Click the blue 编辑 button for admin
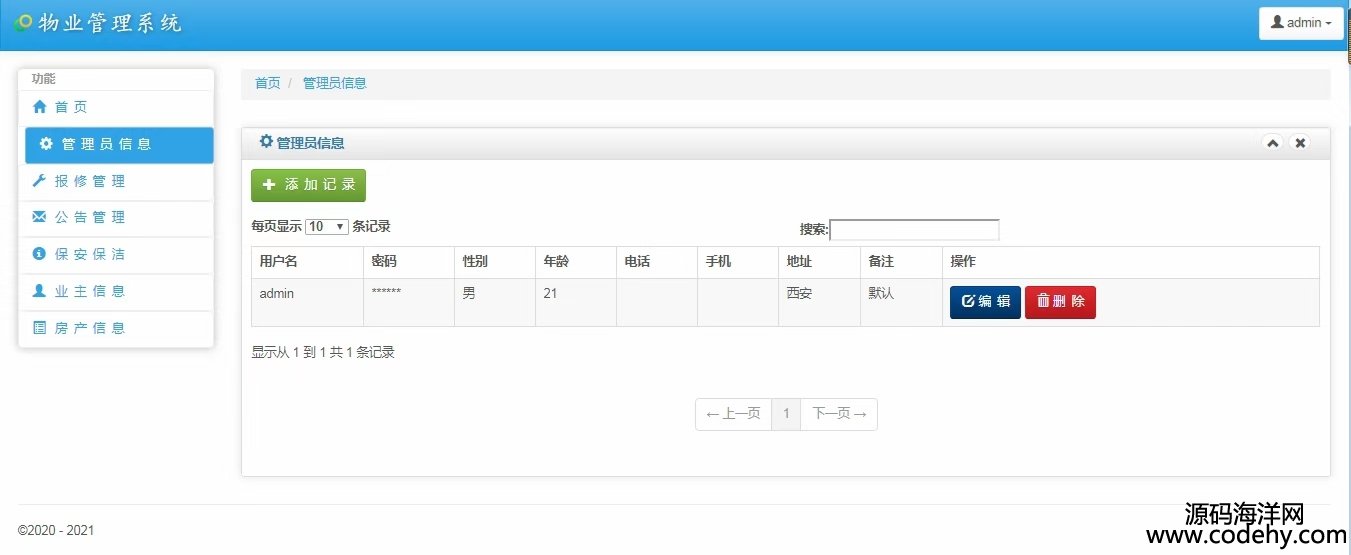The height and width of the screenshot is (555, 1351). [x=985, y=301]
